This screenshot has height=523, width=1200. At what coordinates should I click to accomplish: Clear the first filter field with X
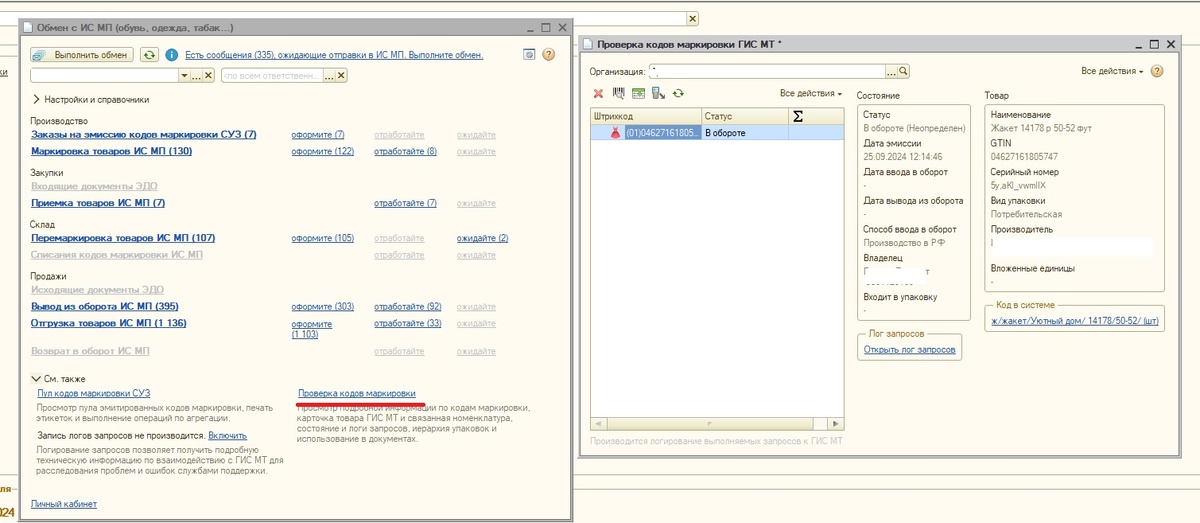point(208,75)
